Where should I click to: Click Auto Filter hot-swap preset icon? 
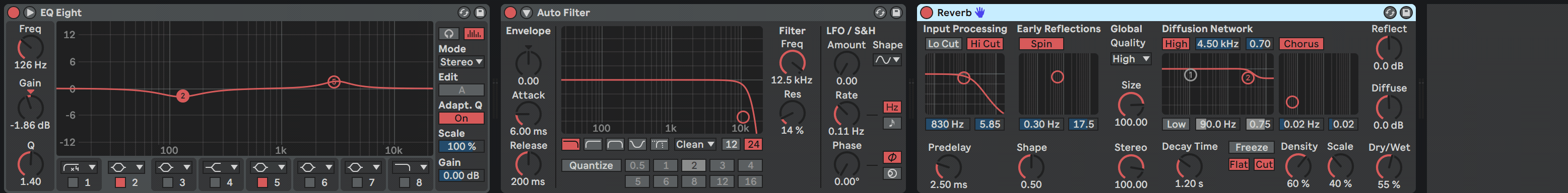(880, 12)
